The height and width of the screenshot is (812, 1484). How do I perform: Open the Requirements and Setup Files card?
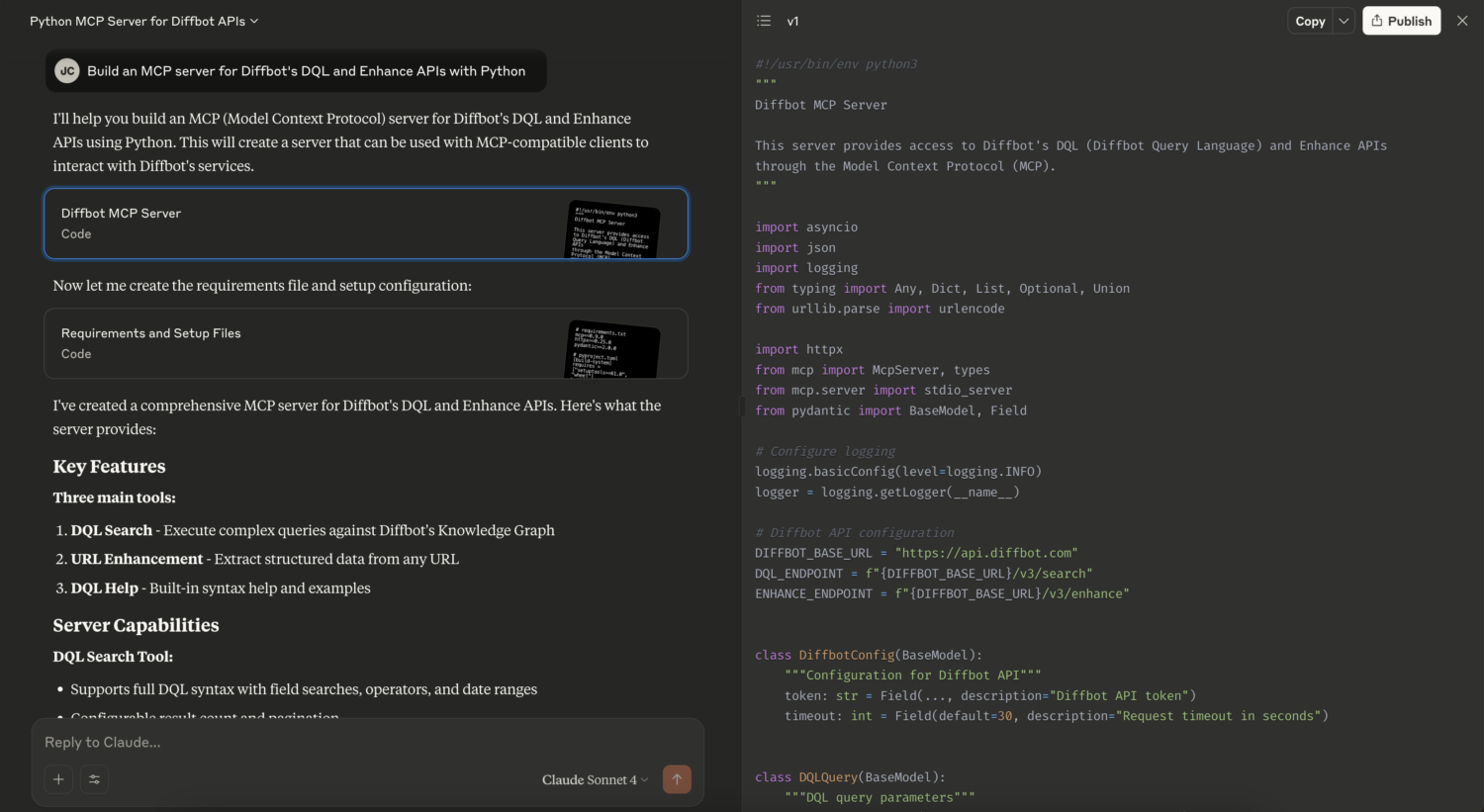[x=366, y=343]
